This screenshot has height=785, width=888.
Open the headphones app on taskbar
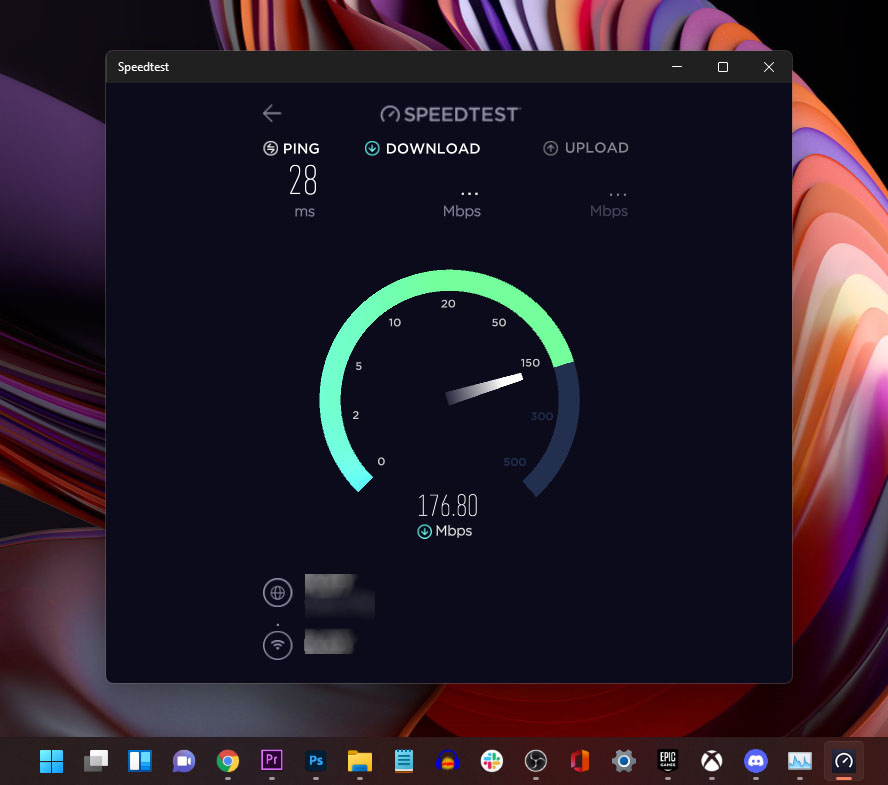447,761
